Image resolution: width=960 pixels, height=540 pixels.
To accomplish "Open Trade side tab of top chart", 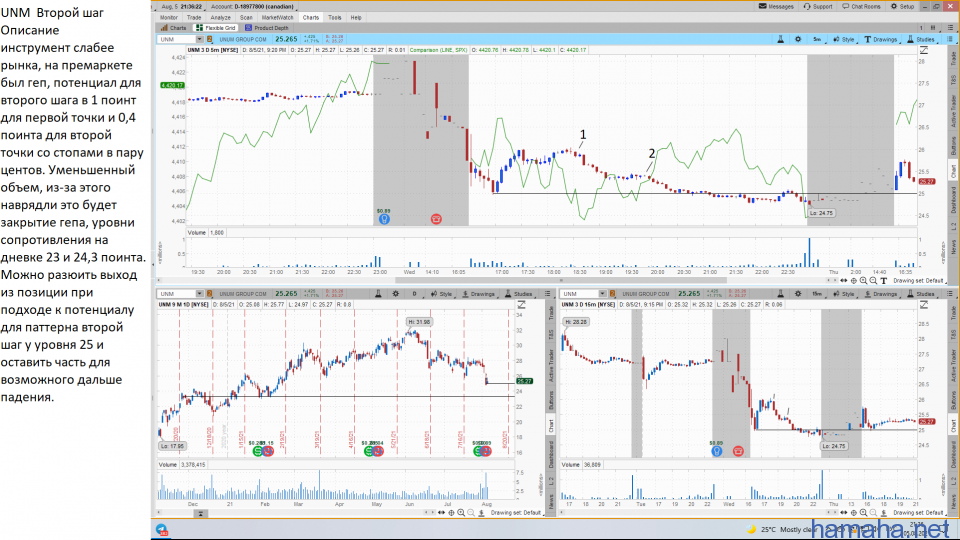I will [953, 58].
